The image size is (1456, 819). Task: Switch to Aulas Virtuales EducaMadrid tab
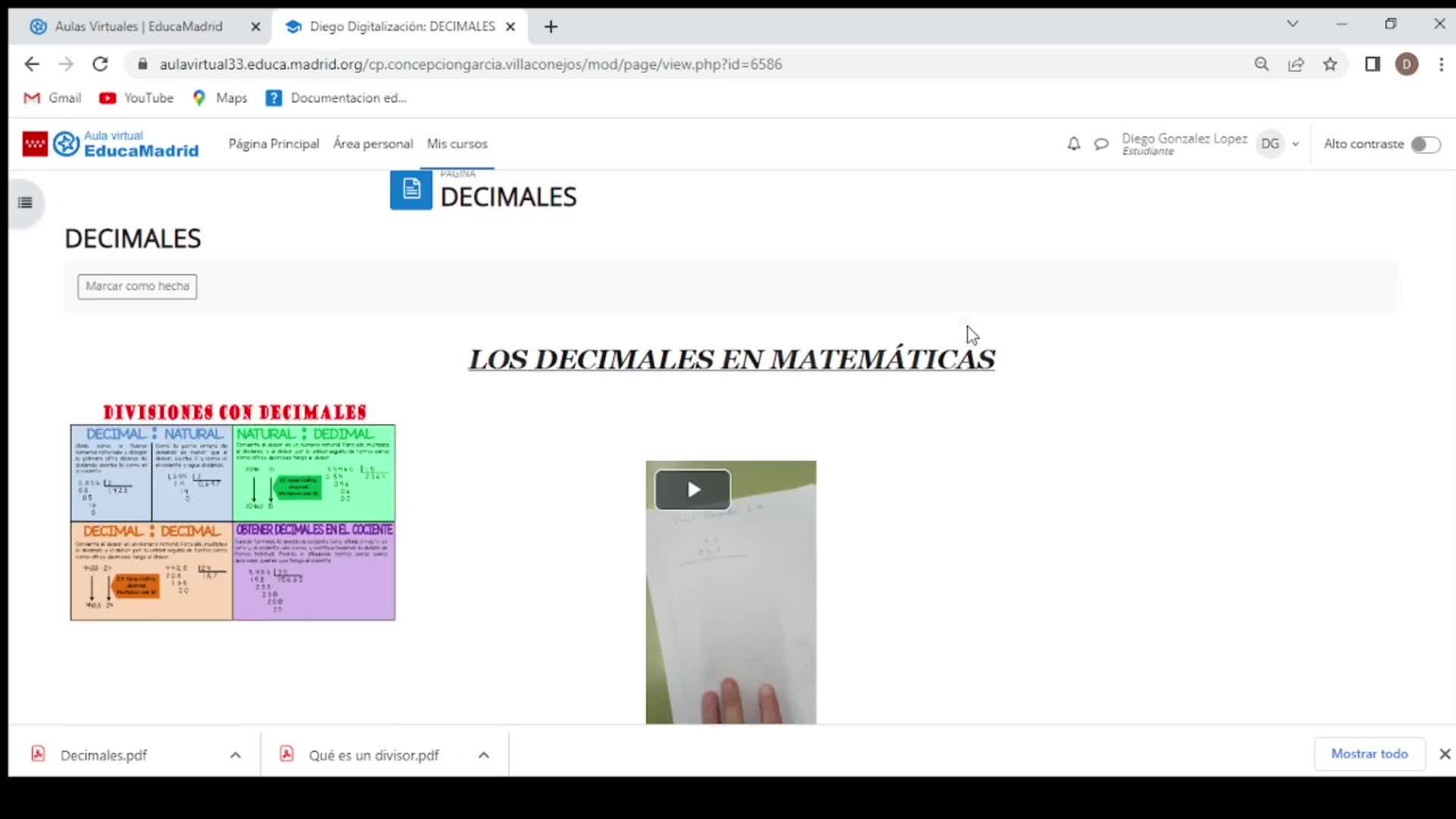(139, 27)
